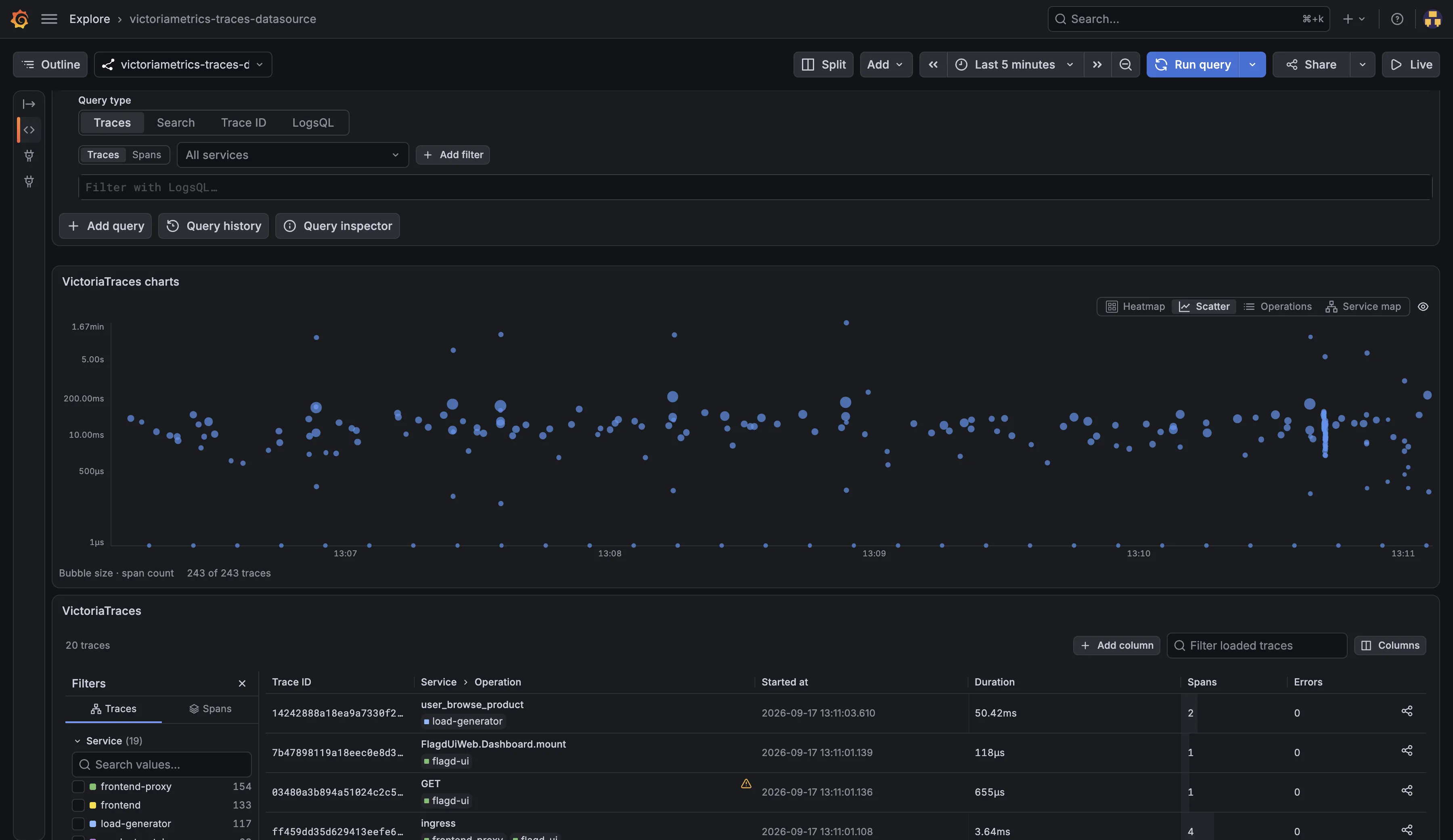This screenshot has width=1453, height=840.
Task: Open Query history
Action: pyautogui.click(x=214, y=226)
